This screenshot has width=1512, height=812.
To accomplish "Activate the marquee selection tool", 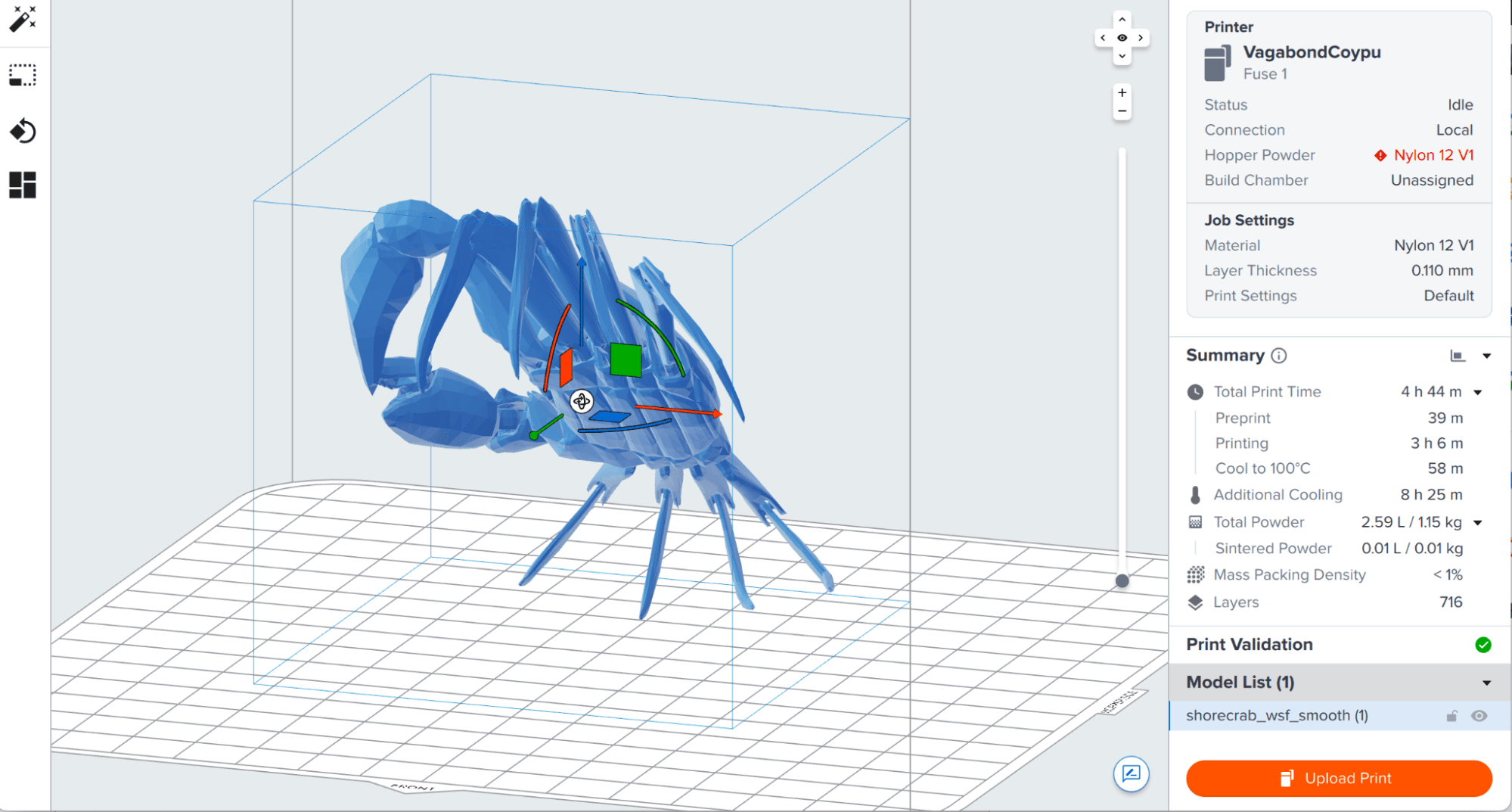I will click(23, 75).
